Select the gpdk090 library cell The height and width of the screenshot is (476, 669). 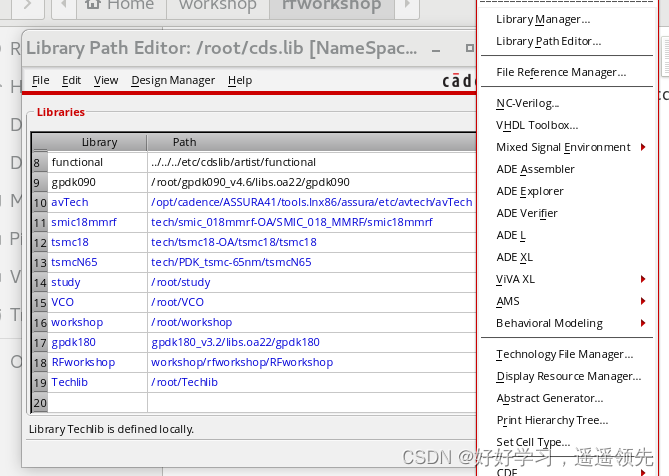[97, 183]
